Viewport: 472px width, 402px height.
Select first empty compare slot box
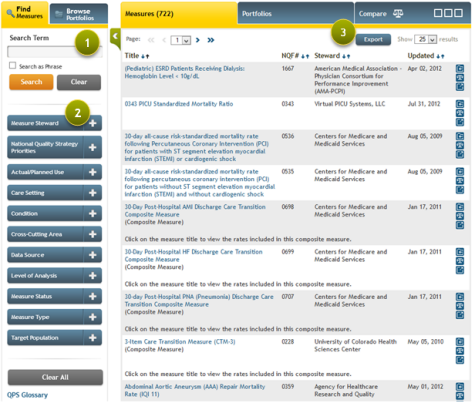tap(438, 13)
